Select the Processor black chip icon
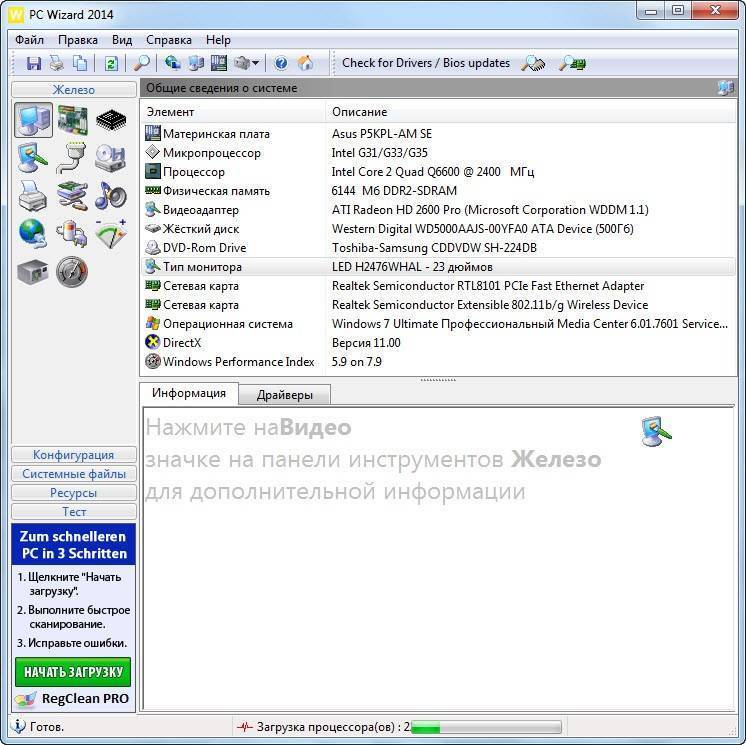Screen dimensions: 746x745 (111, 120)
